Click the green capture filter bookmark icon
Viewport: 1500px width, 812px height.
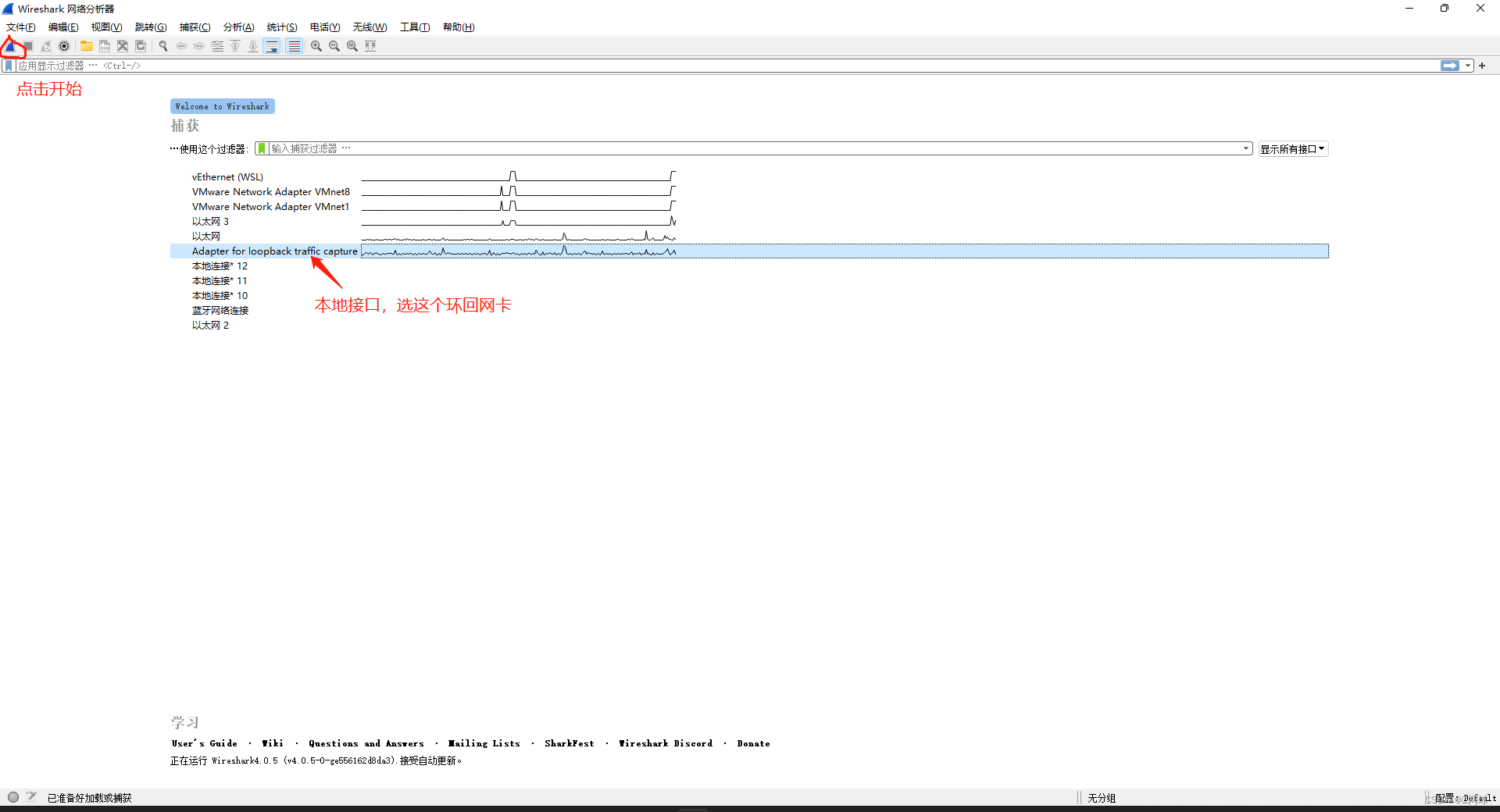[x=262, y=148]
